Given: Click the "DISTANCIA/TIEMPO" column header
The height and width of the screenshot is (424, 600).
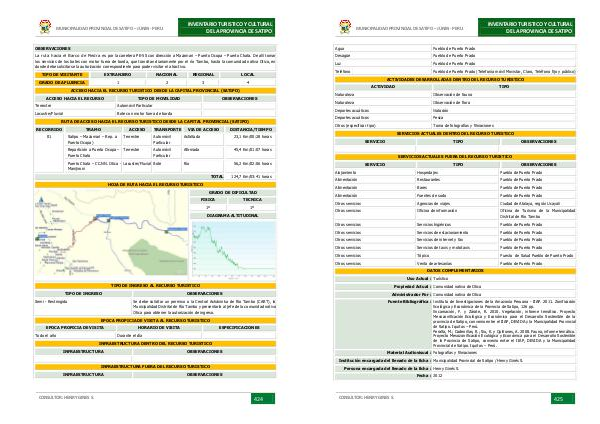Looking at the screenshot, I should pyautogui.click(x=251, y=129).
